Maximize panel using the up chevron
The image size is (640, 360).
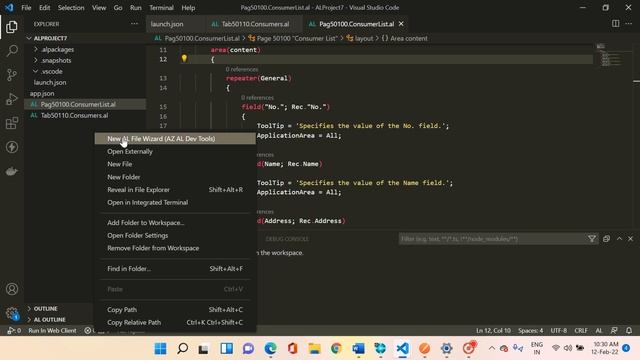pos(619,239)
